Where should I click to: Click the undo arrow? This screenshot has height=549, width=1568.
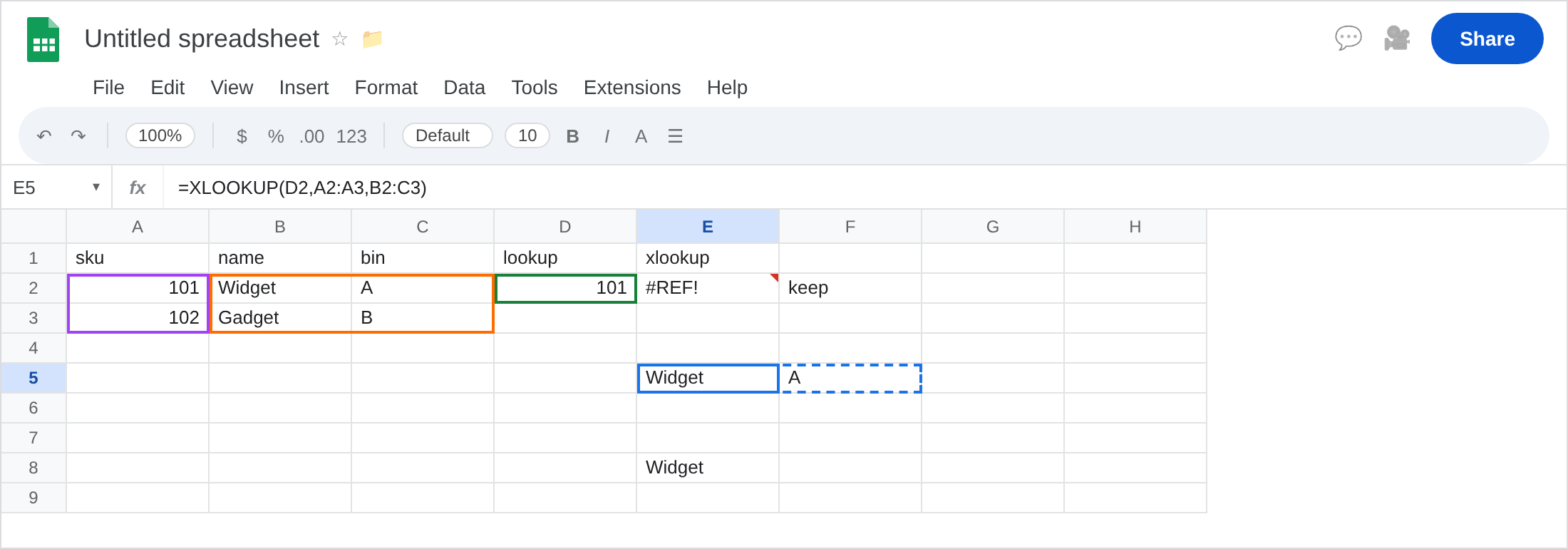(44, 135)
